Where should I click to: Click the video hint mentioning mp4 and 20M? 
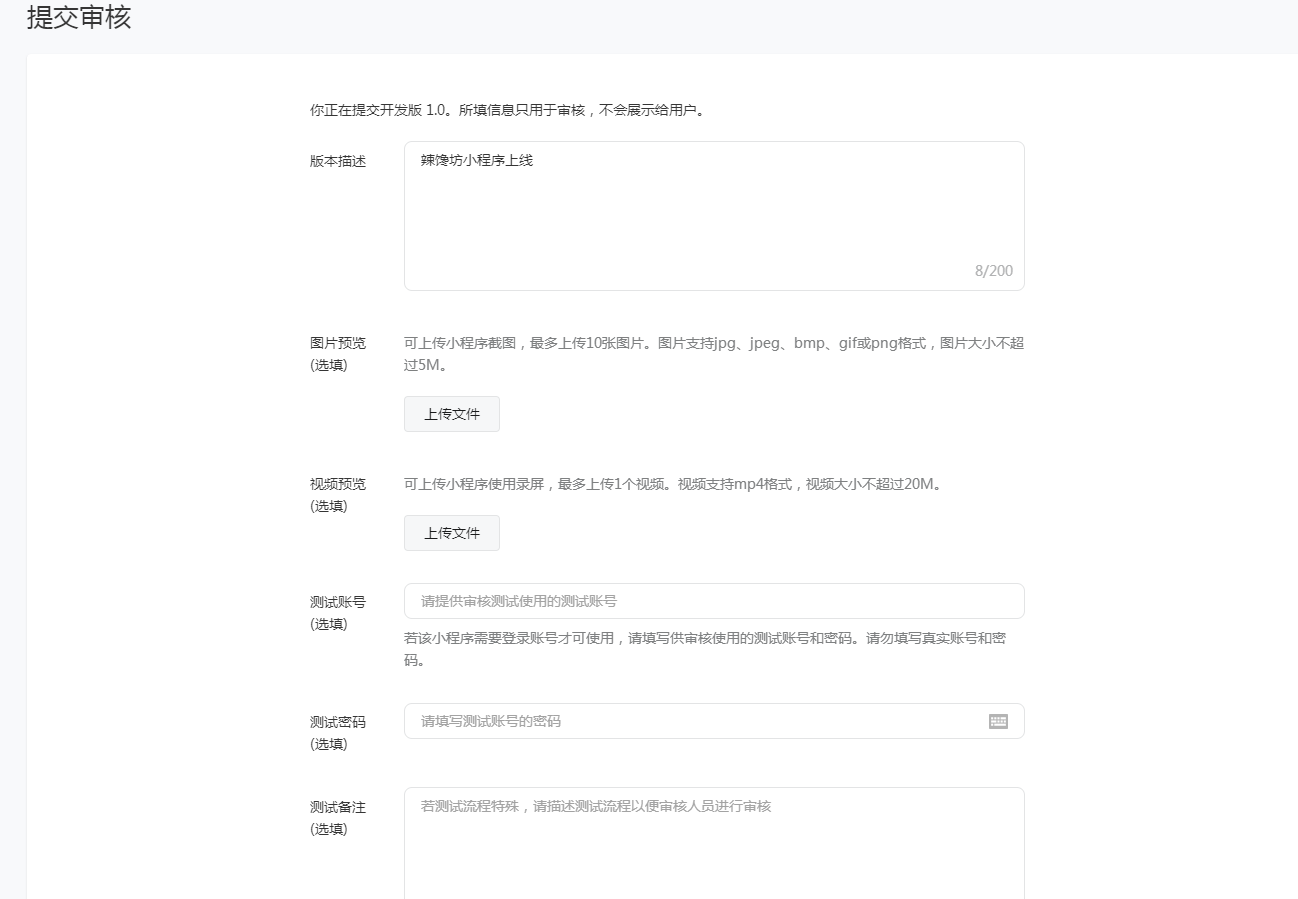click(x=673, y=484)
